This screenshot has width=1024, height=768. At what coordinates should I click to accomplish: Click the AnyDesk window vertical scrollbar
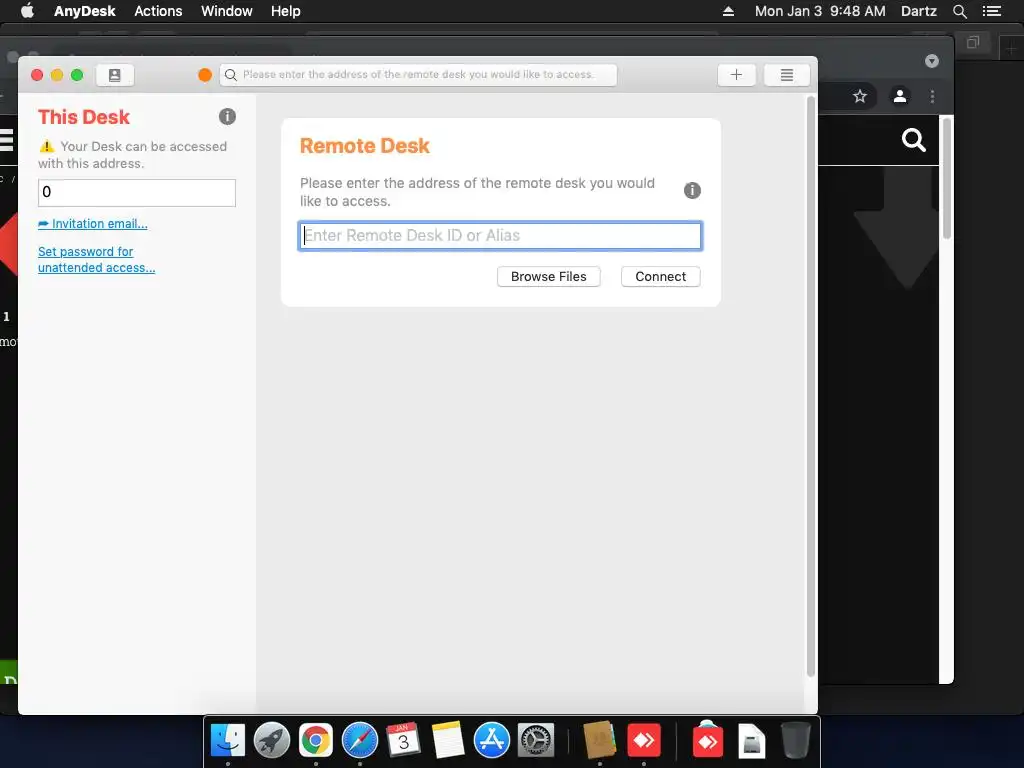810,385
